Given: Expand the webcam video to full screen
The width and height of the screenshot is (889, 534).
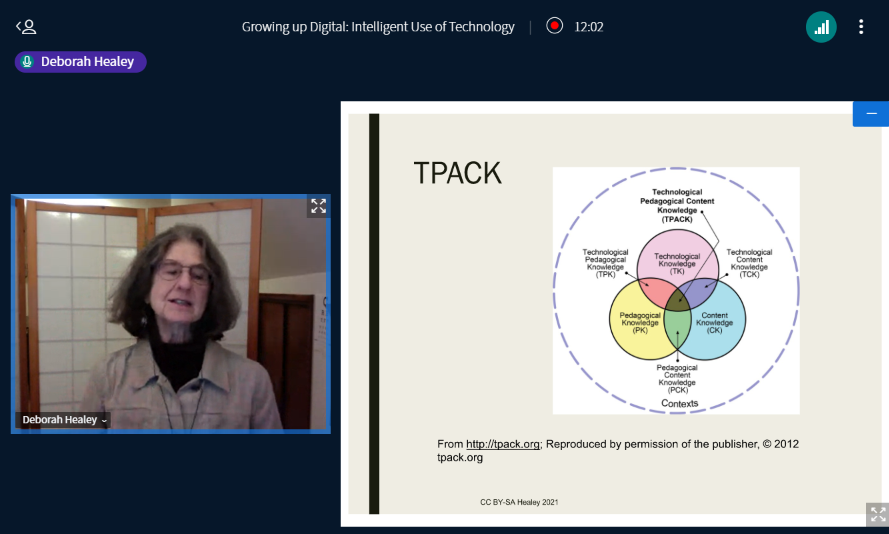Looking at the screenshot, I should 319,206.
